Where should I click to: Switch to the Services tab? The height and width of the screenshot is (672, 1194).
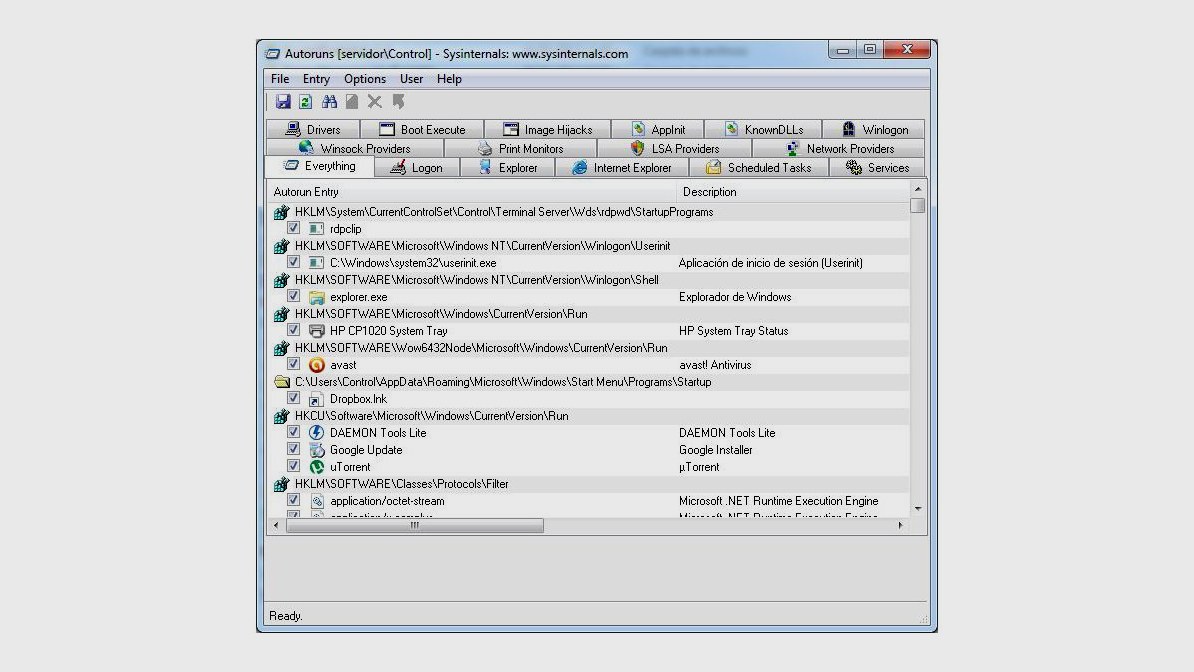click(877, 168)
